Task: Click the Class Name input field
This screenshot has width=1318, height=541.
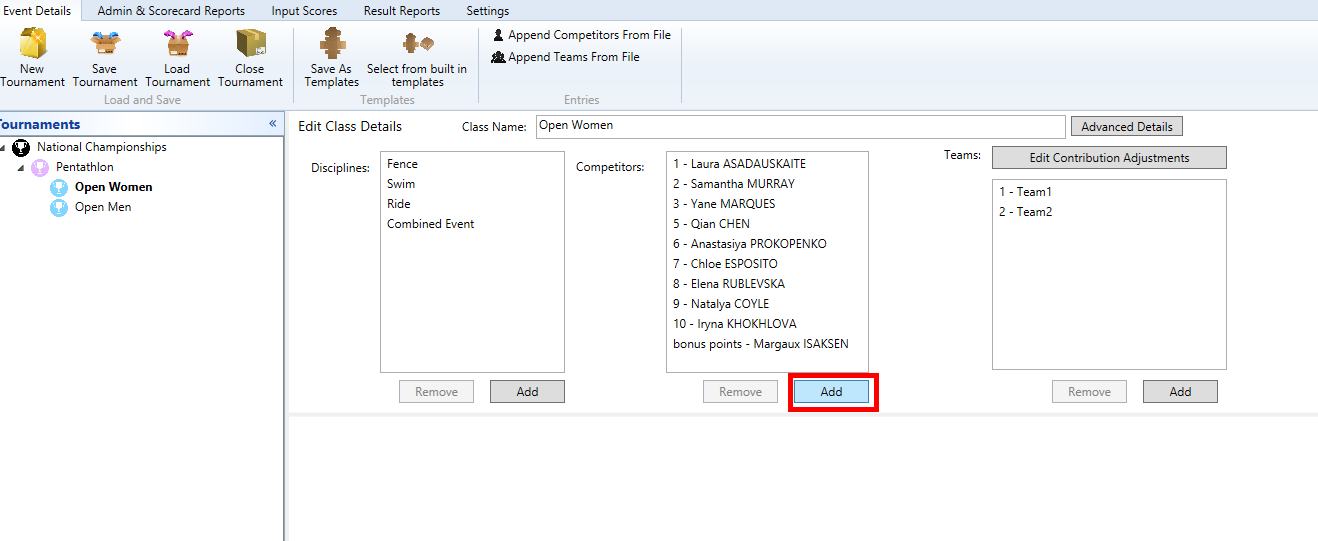Action: click(x=800, y=126)
